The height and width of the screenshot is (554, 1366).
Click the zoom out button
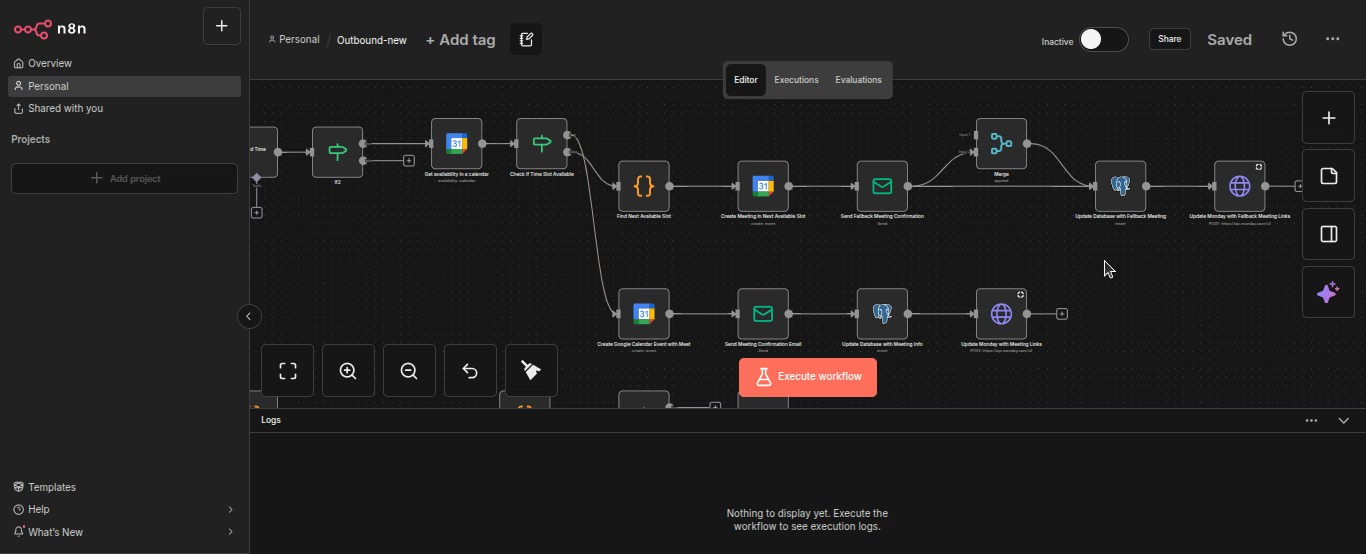pyautogui.click(x=410, y=371)
